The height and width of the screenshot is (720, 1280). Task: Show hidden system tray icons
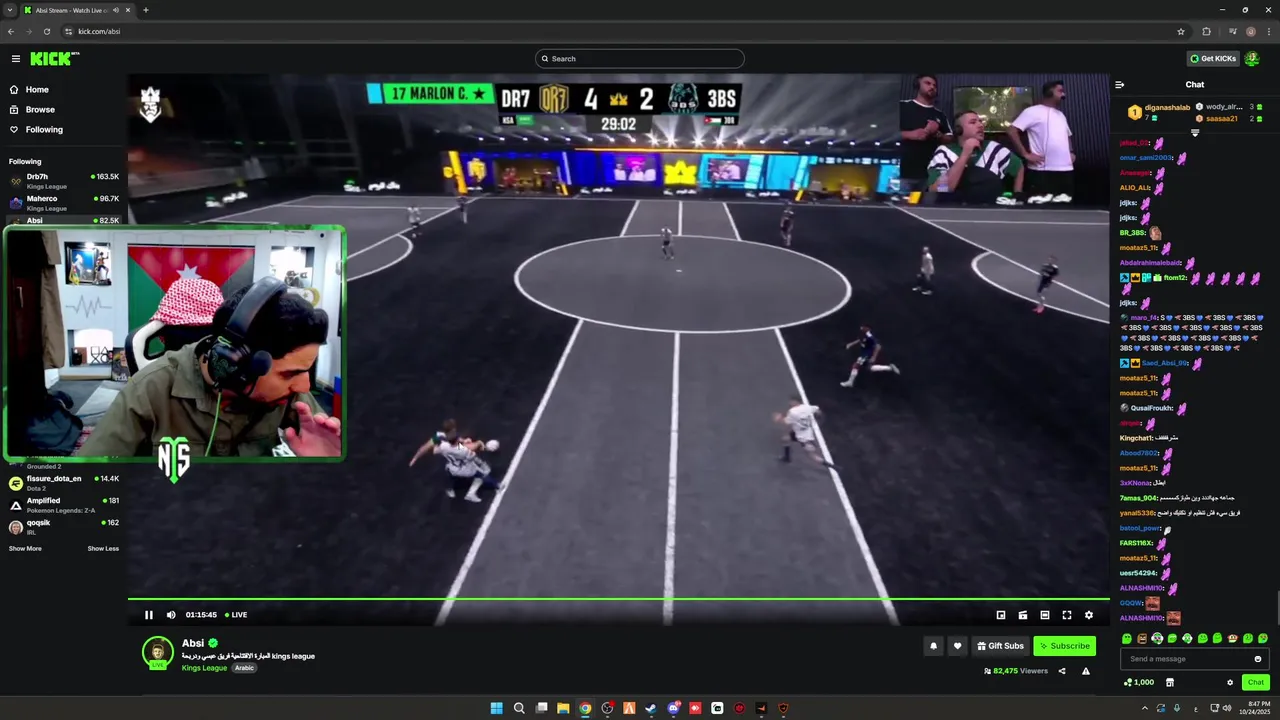click(x=1145, y=708)
